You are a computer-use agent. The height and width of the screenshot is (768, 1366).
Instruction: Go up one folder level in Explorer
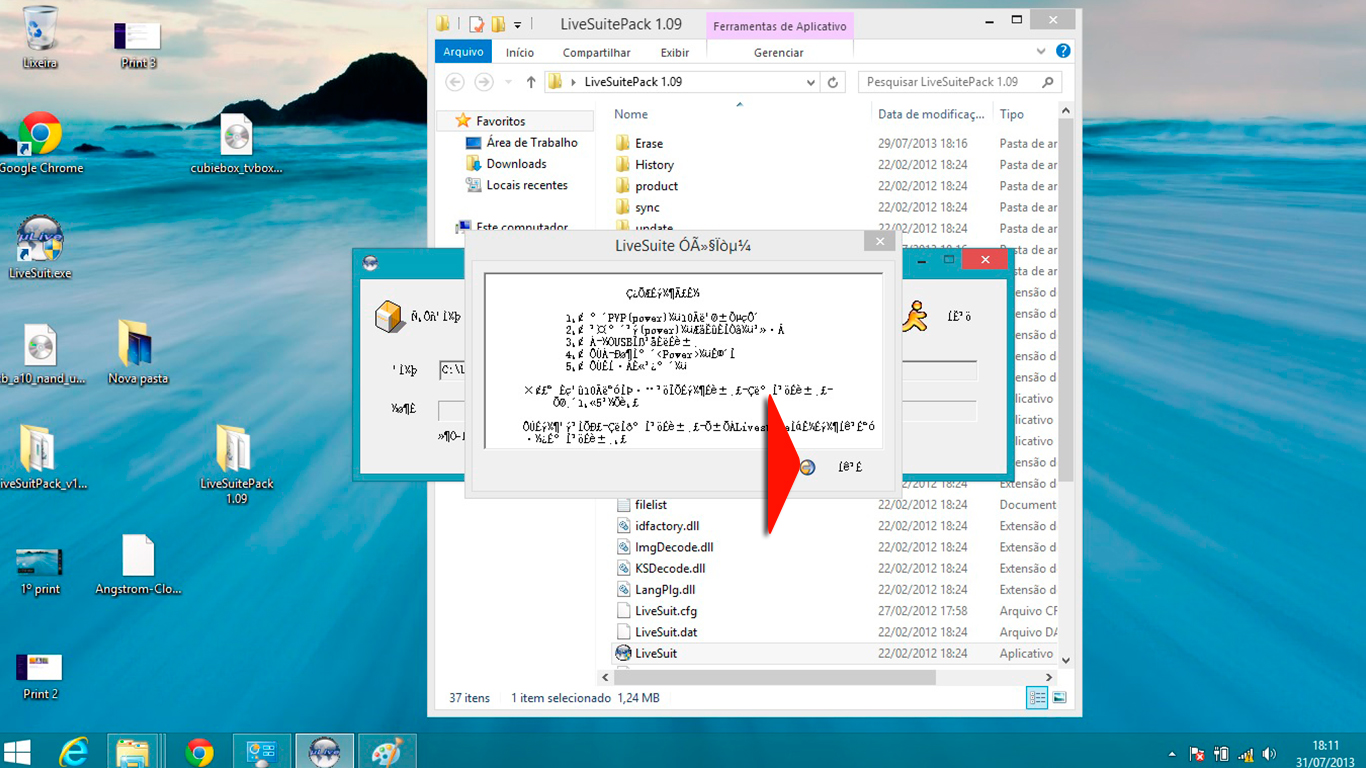point(531,82)
